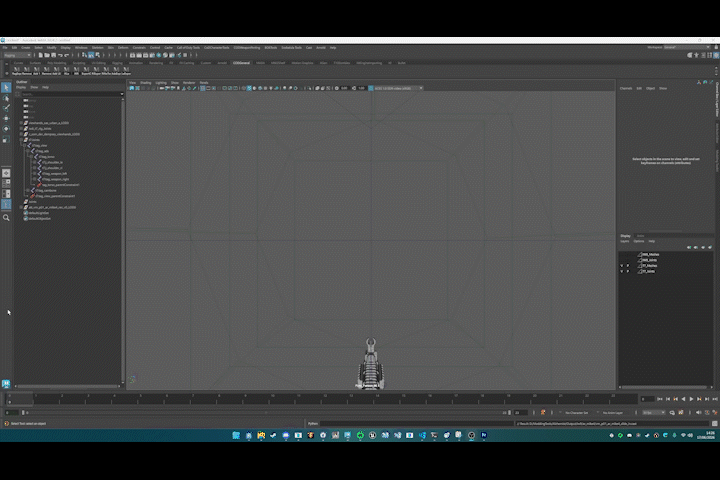Viewport: 720px width, 480px height.
Task: Open animation preferences icon at bottom right
Action: (714, 412)
